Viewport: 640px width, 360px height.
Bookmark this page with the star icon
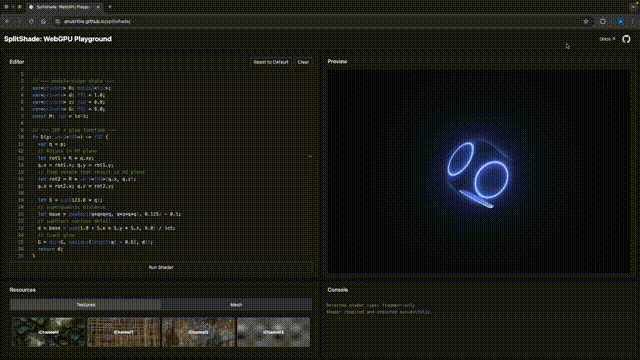586,21
